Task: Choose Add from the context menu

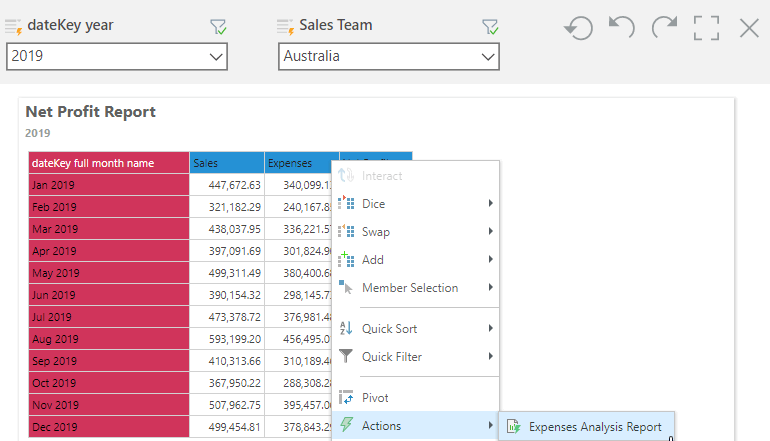Action: pyautogui.click(x=415, y=259)
